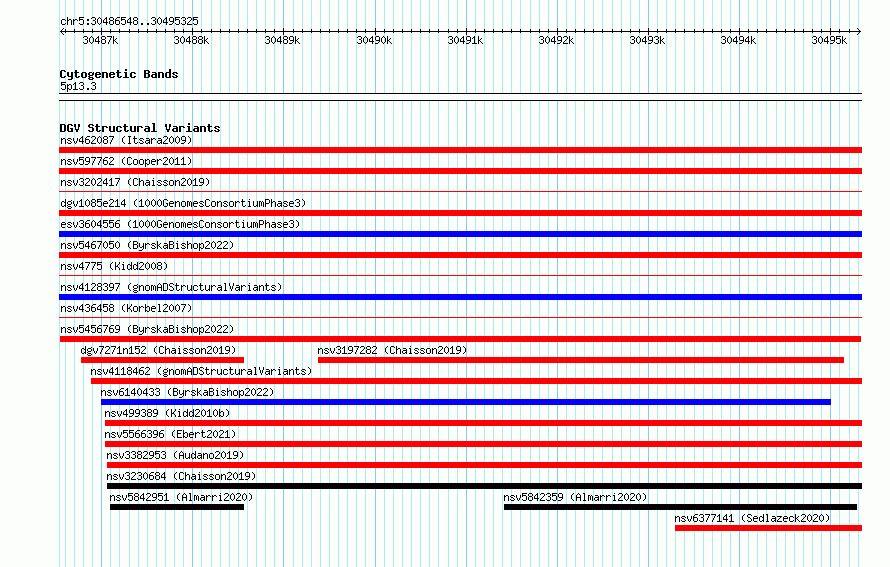Click the chr5:30486548..30495325 coordinates

point(129,21)
